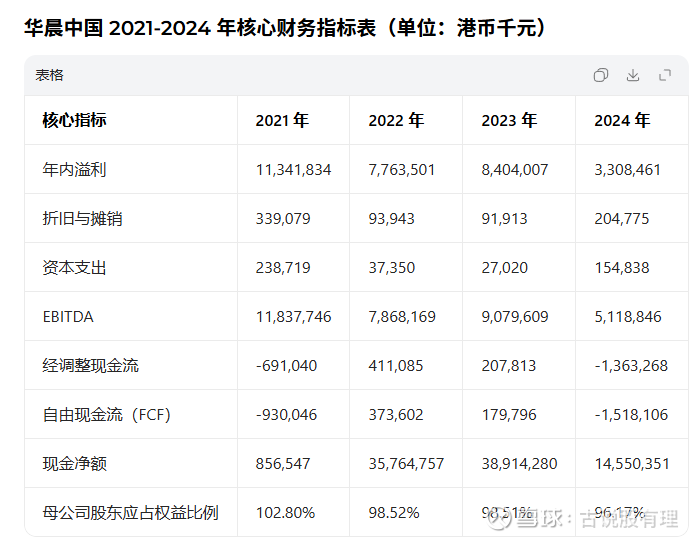
Task: Select the 表格 label in the table header
Action: pos(49,75)
